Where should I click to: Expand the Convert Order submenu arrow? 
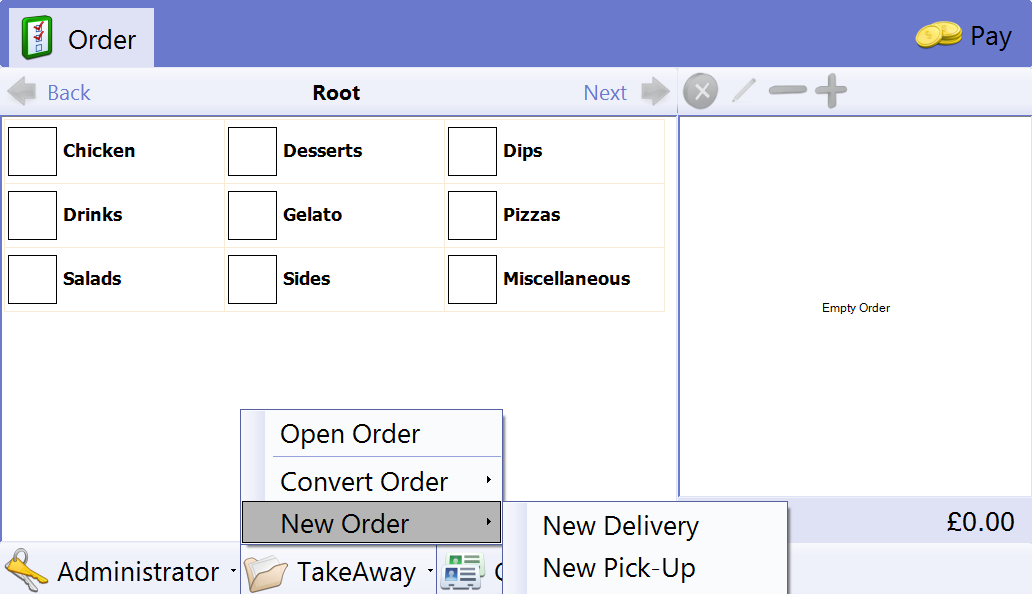click(489, 481)
